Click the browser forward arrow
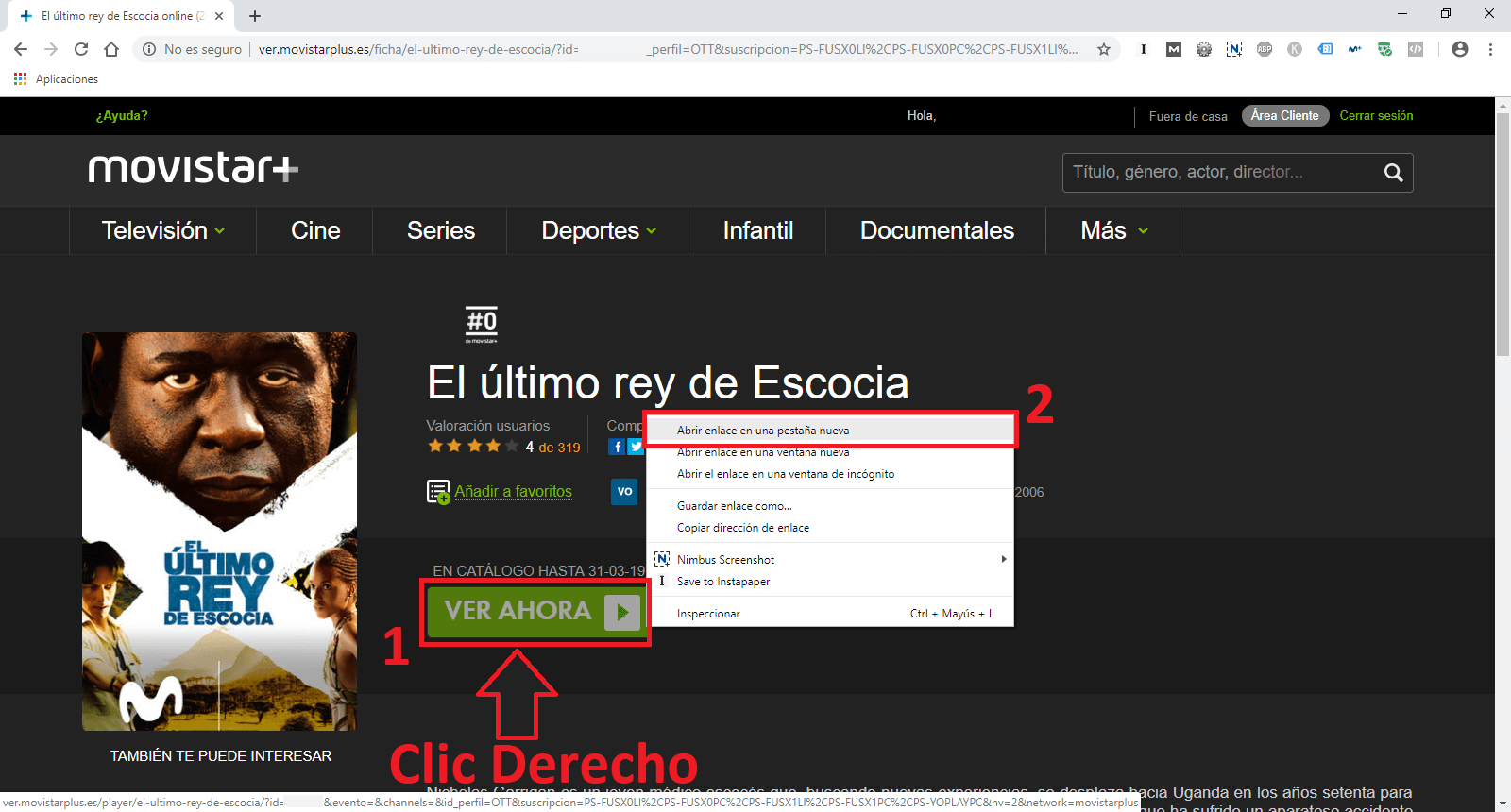Viewport: 1511px width, 812px height. (x=51, y=49)
